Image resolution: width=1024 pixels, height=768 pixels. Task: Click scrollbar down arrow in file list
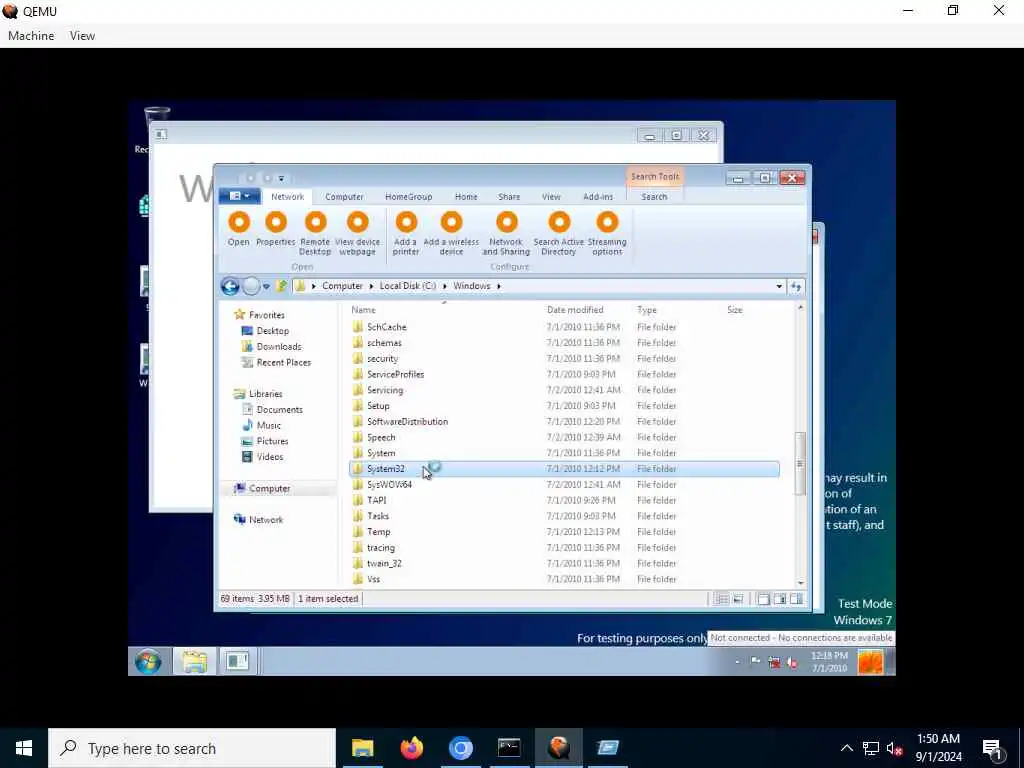click(801, 583)
